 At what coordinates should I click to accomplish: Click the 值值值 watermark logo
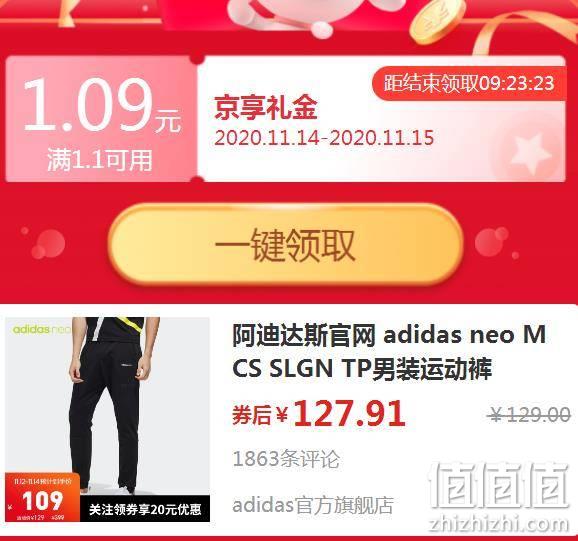(x=498, y=486)
